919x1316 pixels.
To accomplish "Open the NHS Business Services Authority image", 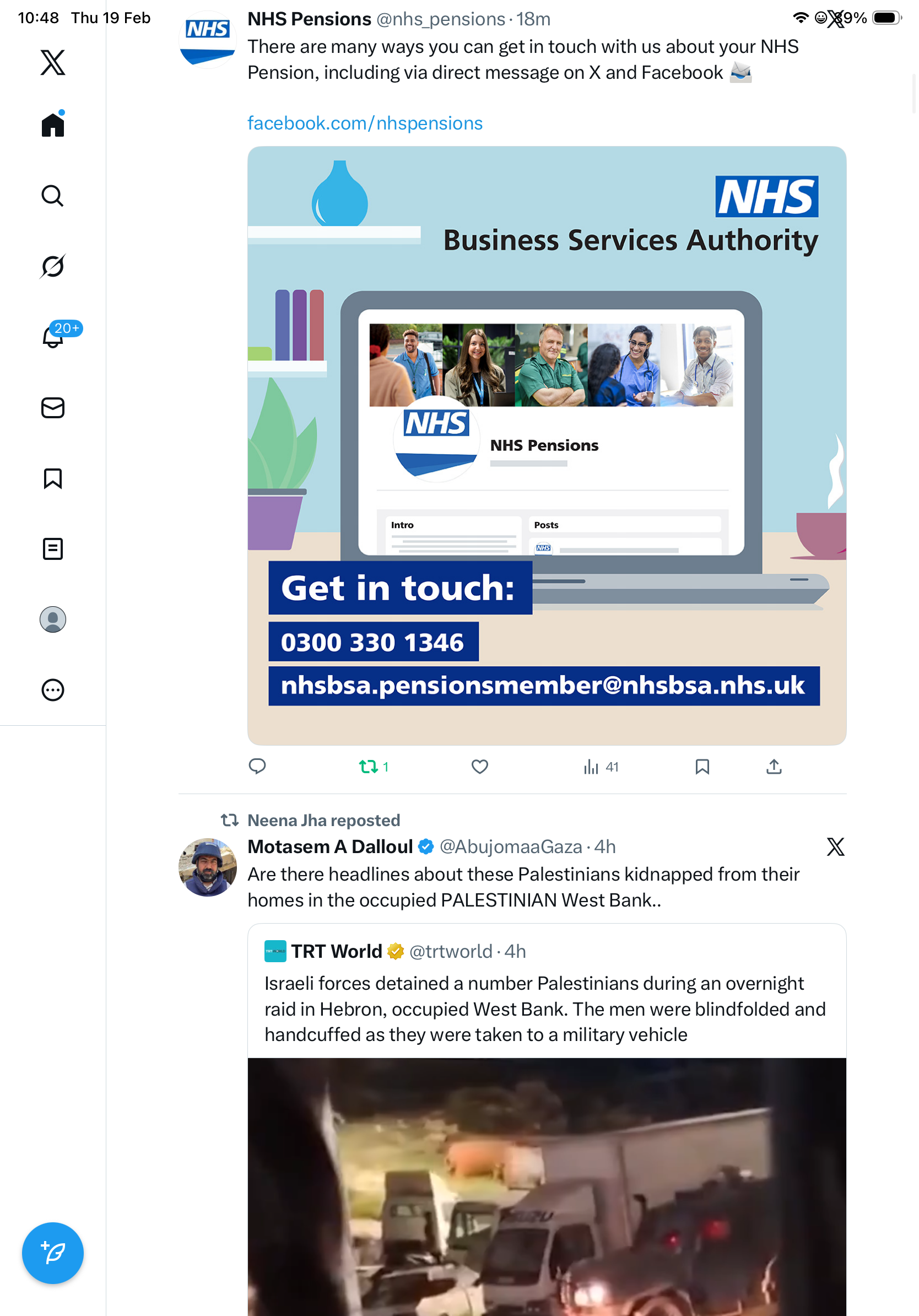I will pyautogui.click(x=547, y=445).
